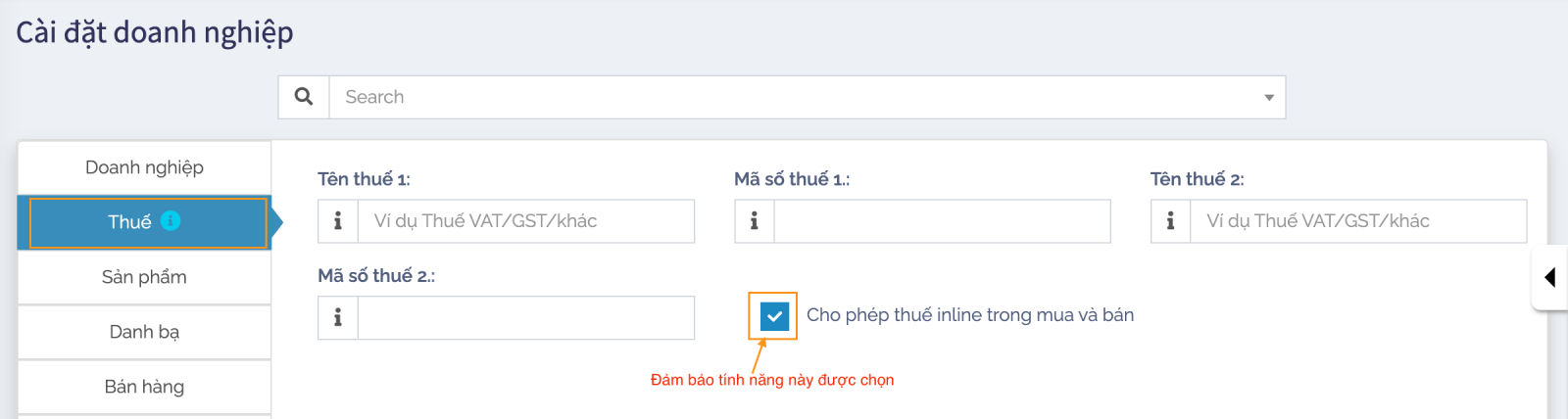Click the info icon beside the Thuế tab
Viewport: 1568px width, 419px height.
(x=171, y=220)
